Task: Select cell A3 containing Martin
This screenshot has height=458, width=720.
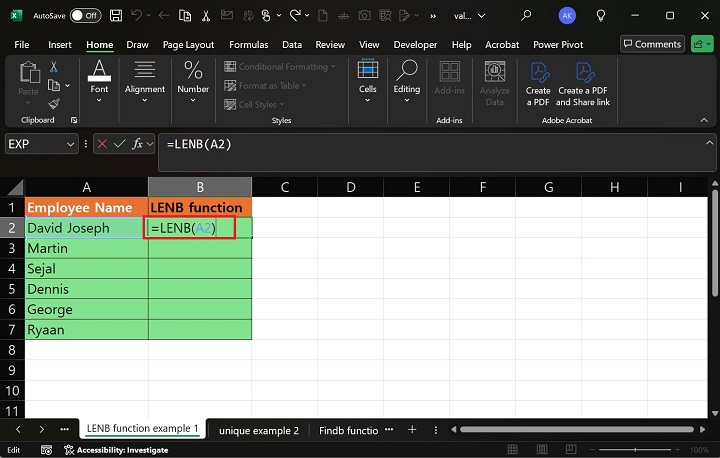Action: click(86, 248)
